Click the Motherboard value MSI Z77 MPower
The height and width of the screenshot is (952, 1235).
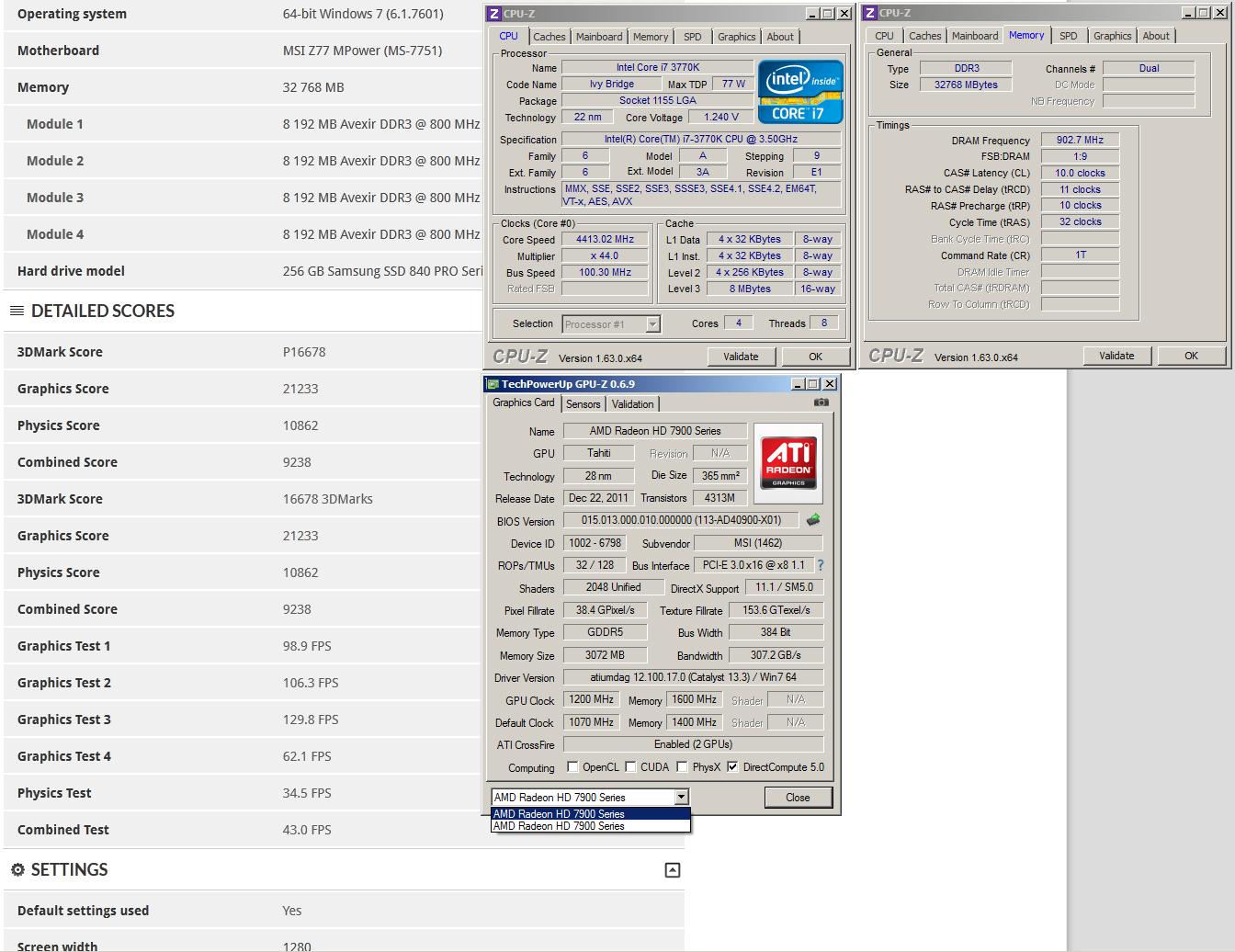coord(362,51)
